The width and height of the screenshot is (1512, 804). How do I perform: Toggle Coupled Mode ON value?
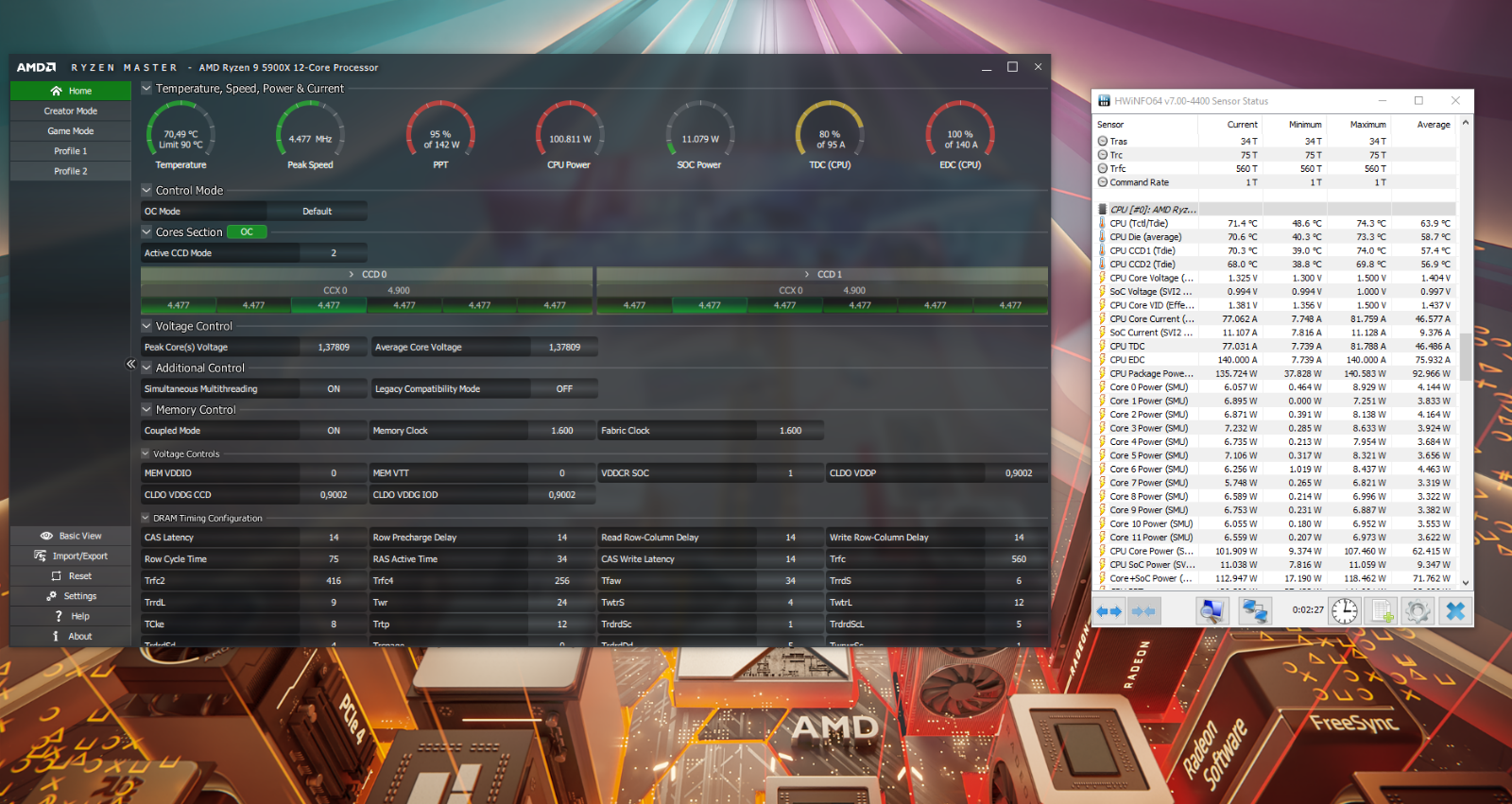click(334, 430)
